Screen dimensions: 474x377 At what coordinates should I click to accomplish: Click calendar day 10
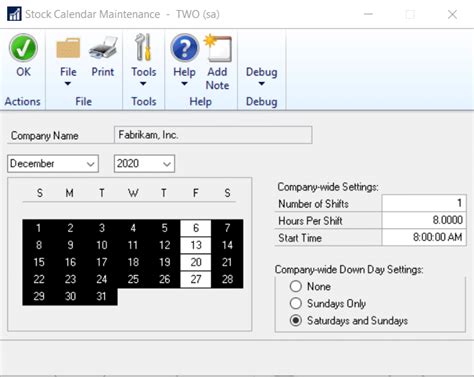(x=102, y=245)
